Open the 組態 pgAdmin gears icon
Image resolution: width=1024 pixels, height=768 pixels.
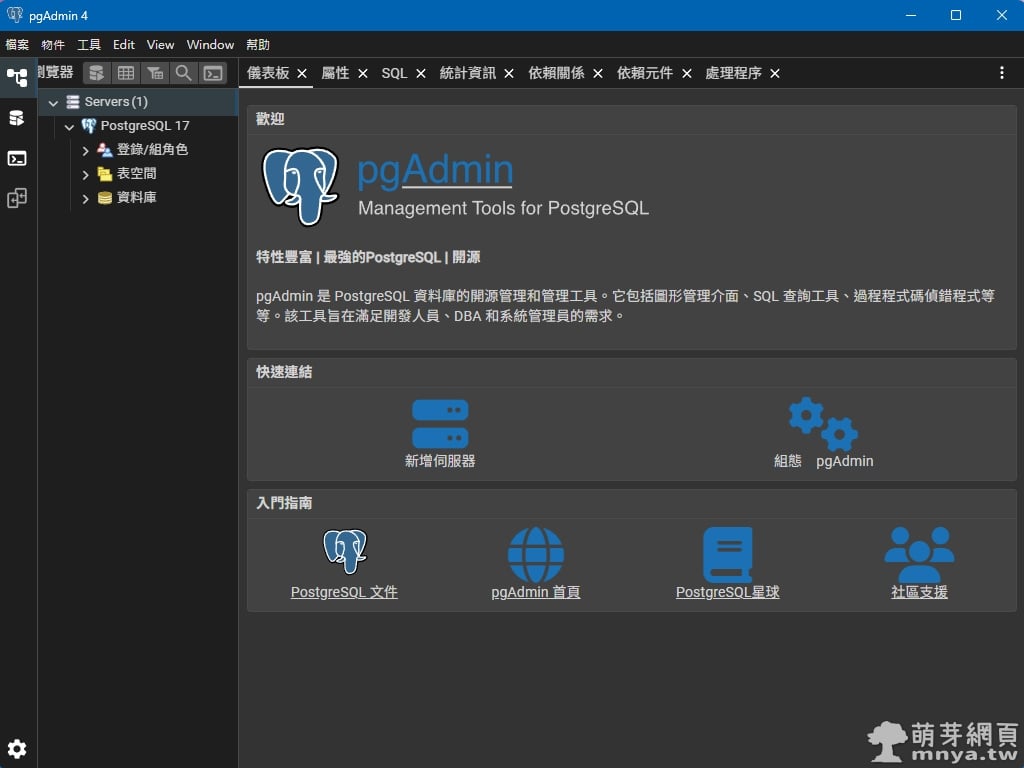[x=823, y=425]
